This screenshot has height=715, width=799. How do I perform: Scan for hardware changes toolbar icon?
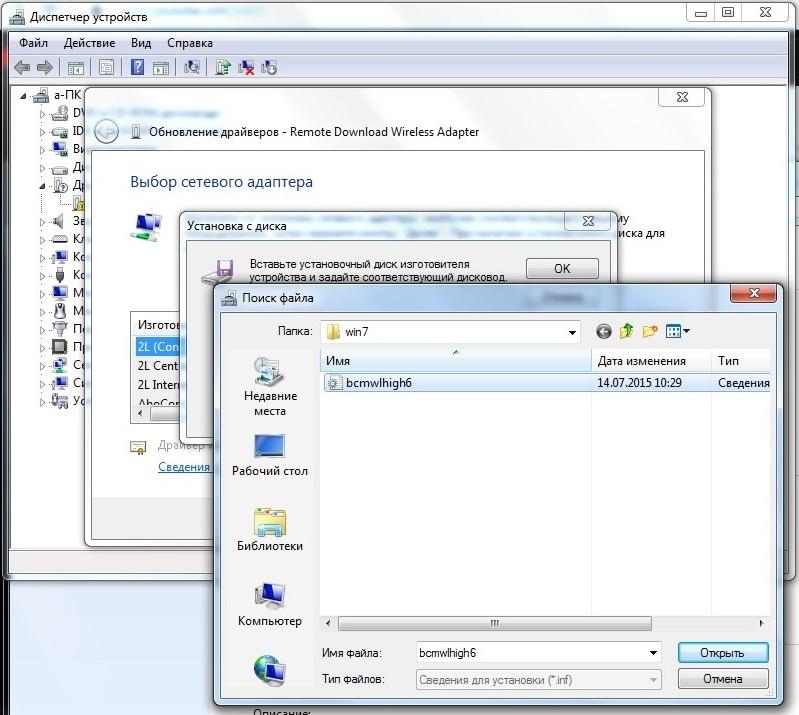192,67
